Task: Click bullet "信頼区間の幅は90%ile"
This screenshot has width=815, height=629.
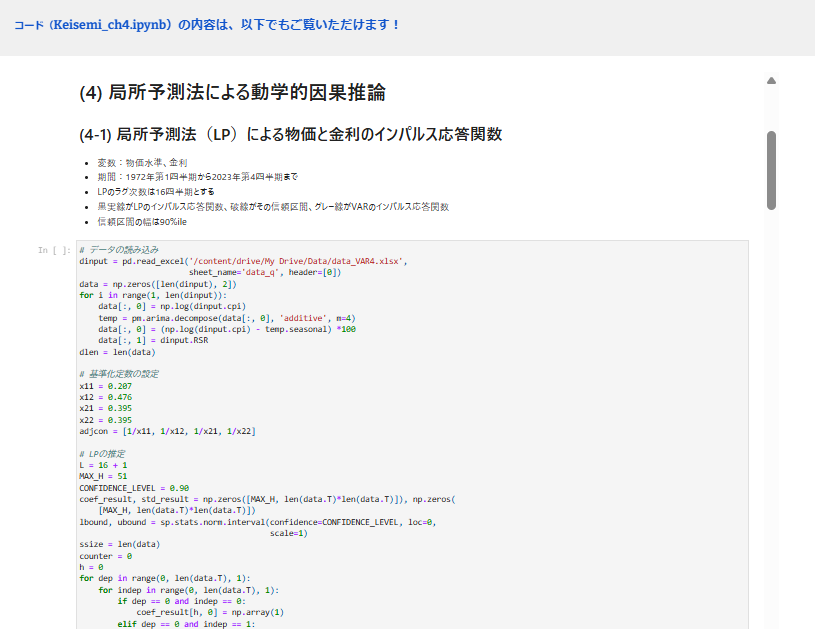Action: tap(142, 222)
